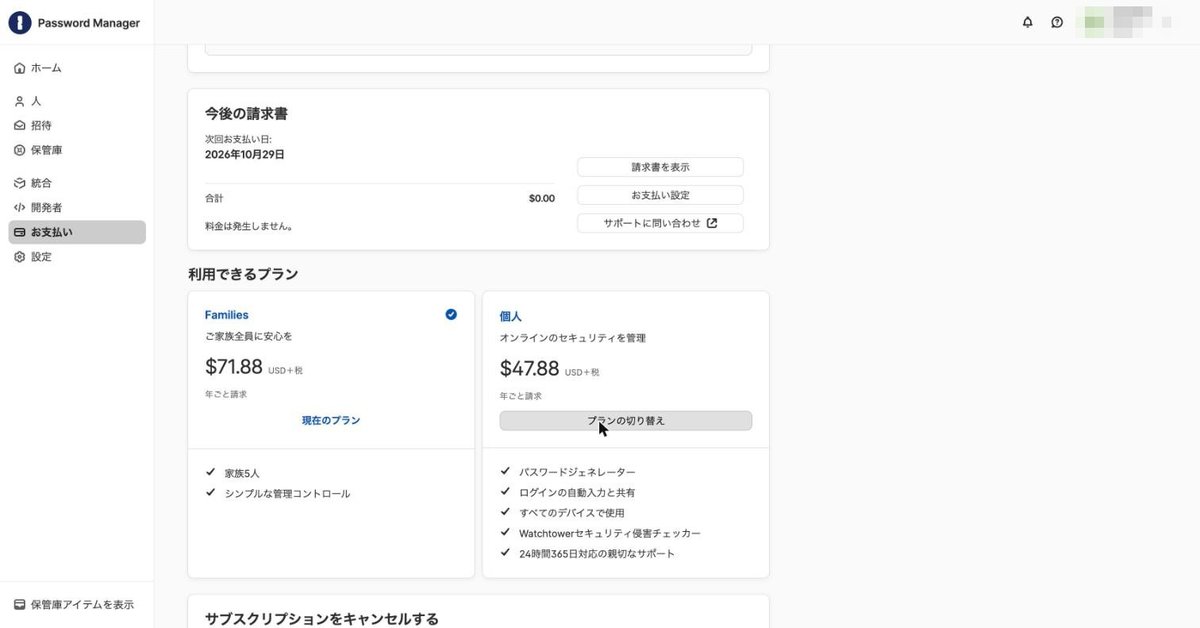This screenshot has height=628, width=1200.
Task: Open 設定 in the sidebar
Action: (x=77, y=257)
